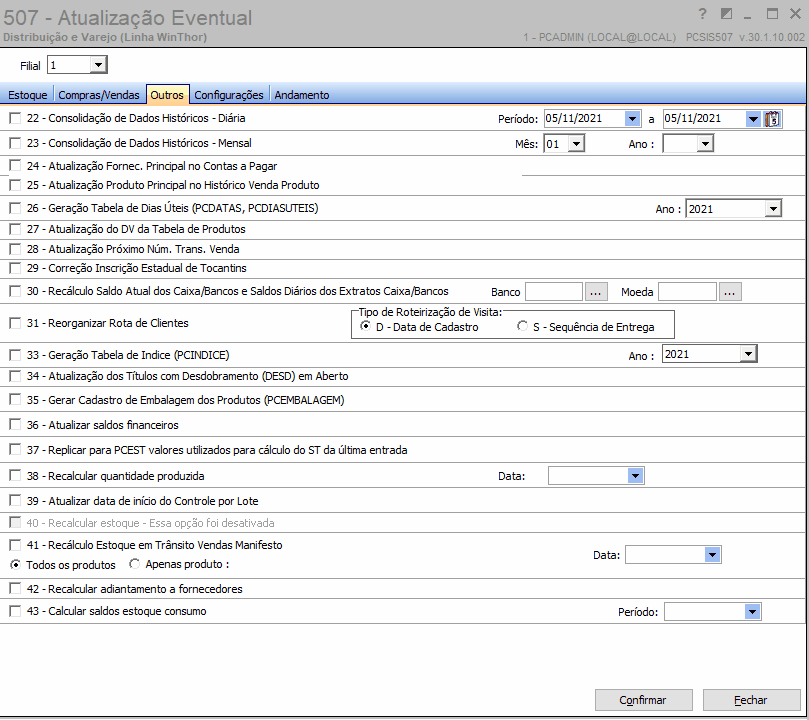The height and width of the screenshot is (720, 809).
Task: Open Ano dropdown for option 33
Action: pos(748,354)
